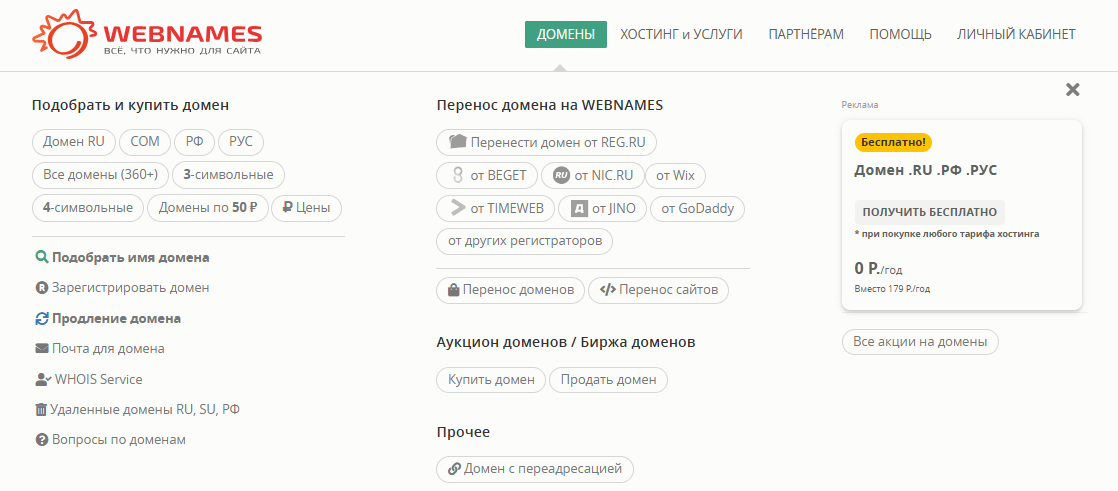Image resolution: width=1118 pixels, height=491 pixels.
Task: Click ПОЛУЧИТЬ БЕСПЛАТНО in the ad card
Action: pos(930,212)
